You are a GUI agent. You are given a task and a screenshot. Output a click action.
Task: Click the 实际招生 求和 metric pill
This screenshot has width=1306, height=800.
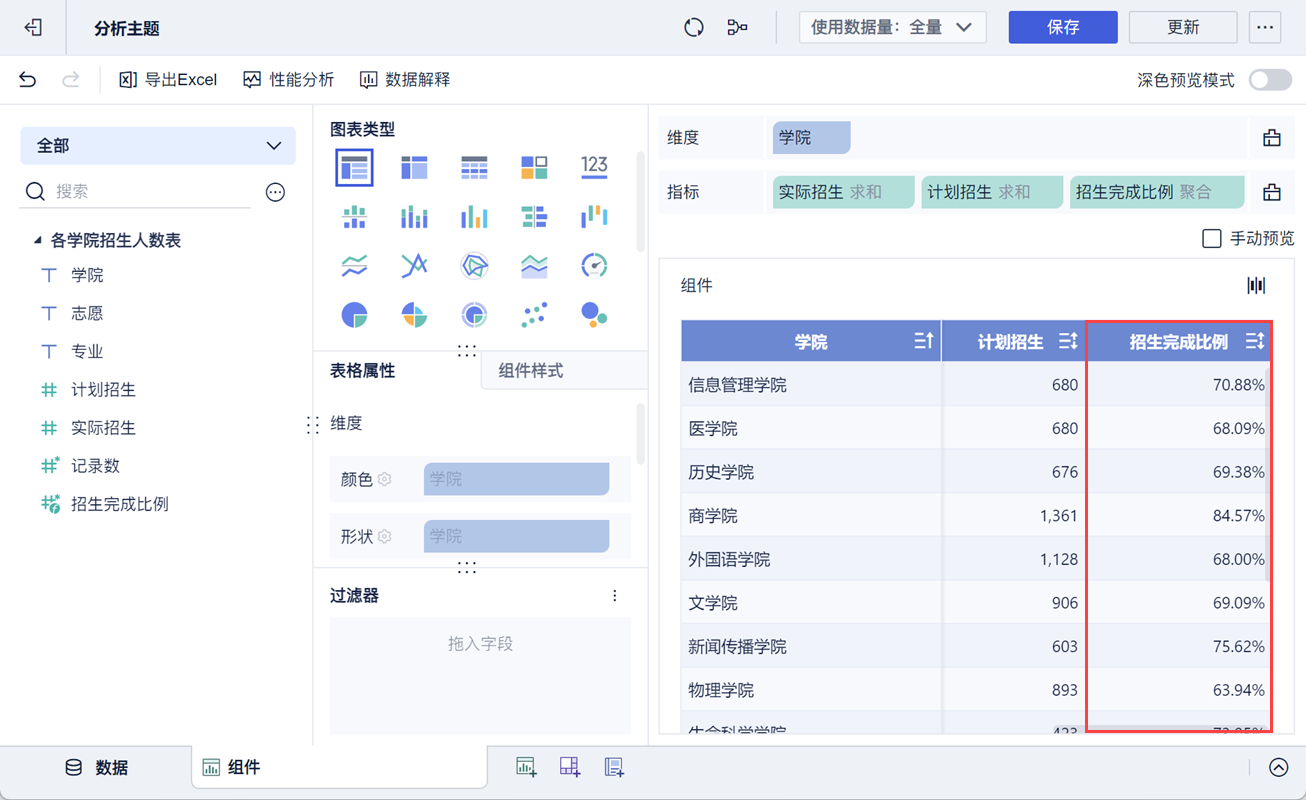click(843, 192)
